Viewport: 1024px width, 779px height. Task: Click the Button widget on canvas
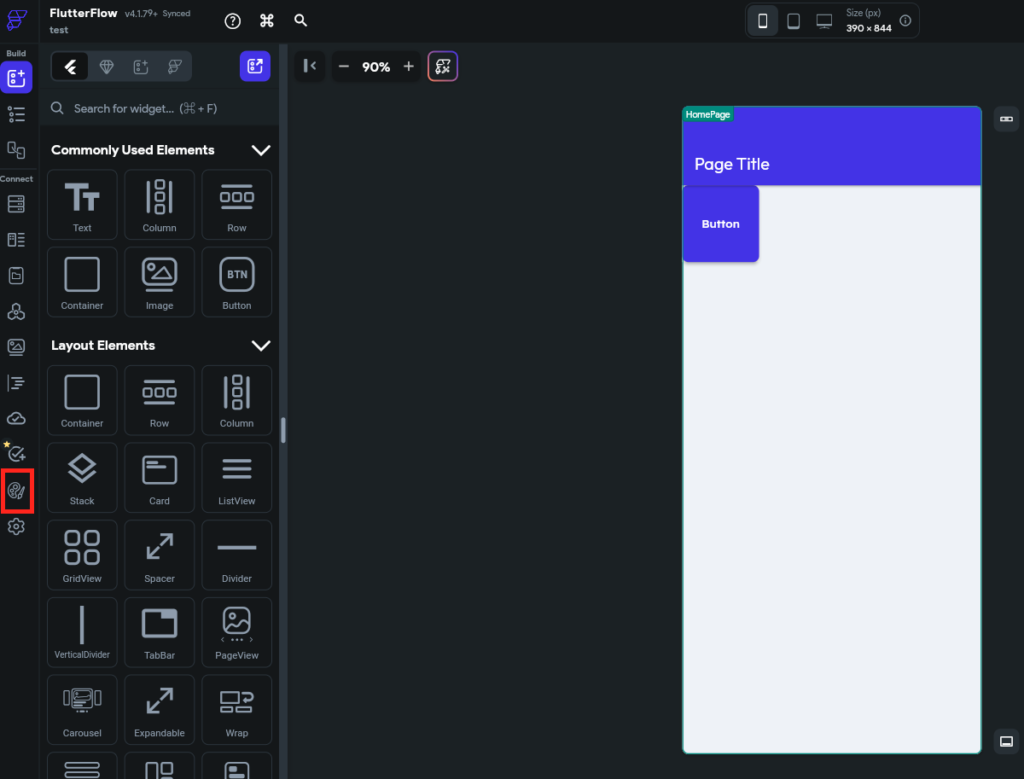pyautogui.click(x=720, y=224)
